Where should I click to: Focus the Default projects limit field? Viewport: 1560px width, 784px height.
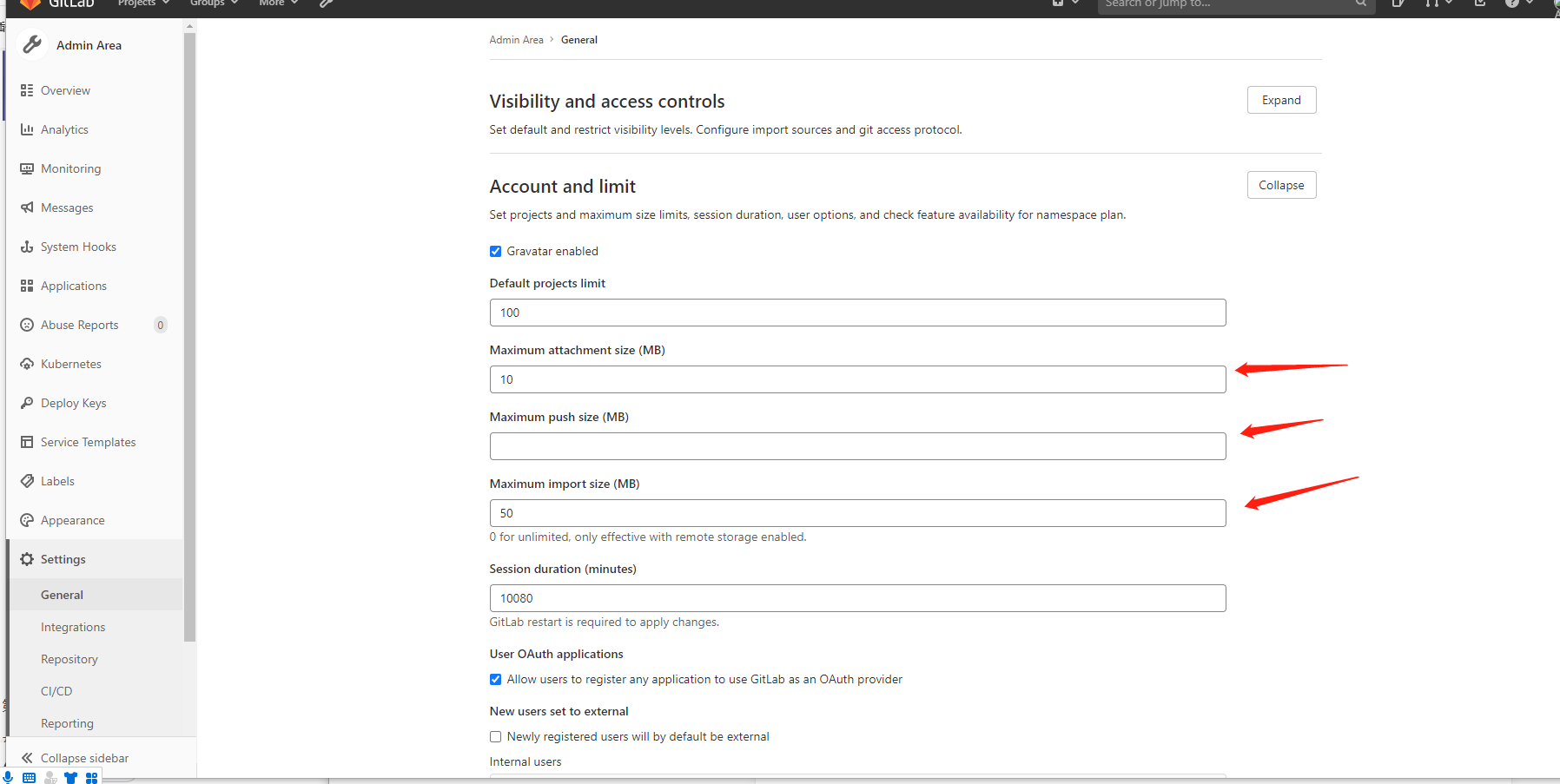coord(857,313)
